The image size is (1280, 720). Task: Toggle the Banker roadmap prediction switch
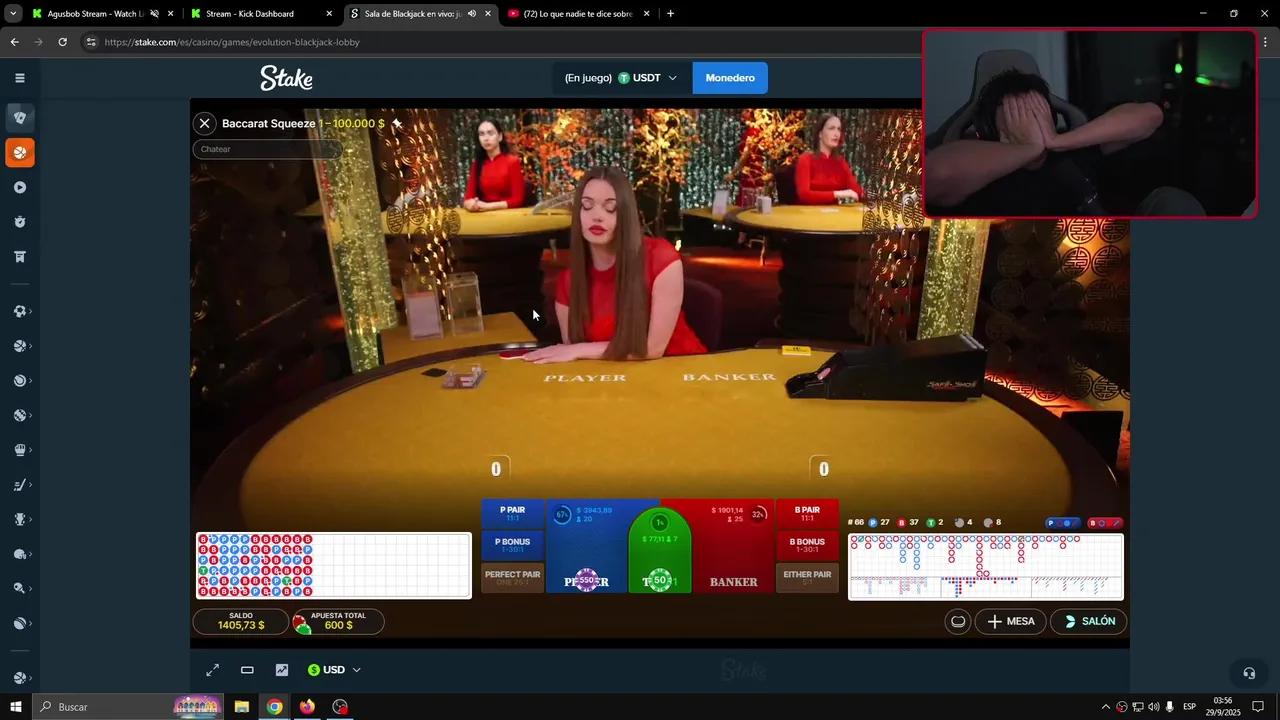point(1105,523)
